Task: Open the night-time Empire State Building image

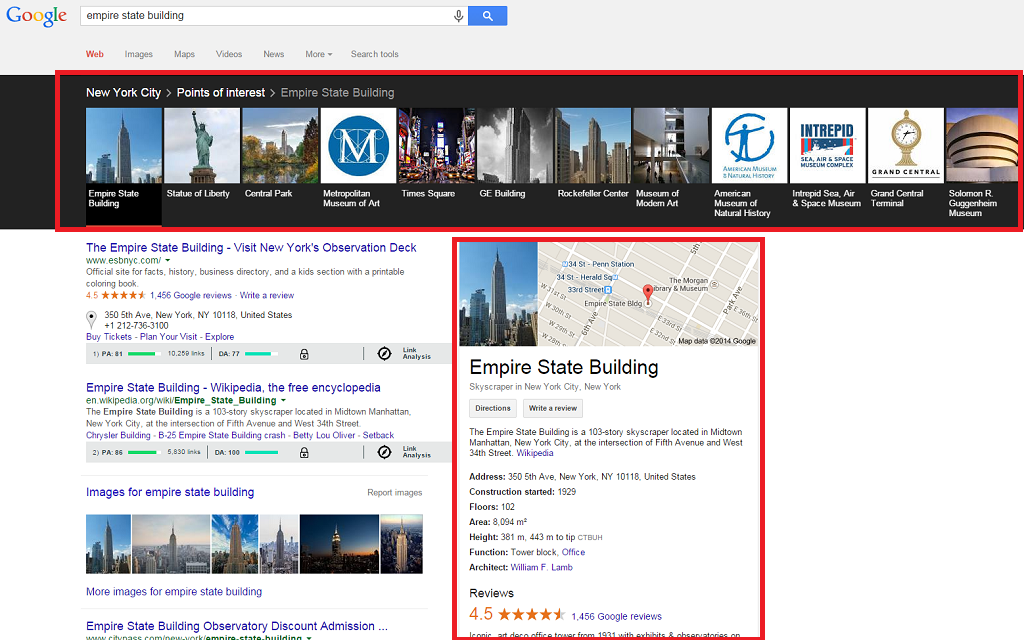Action: 339,544
